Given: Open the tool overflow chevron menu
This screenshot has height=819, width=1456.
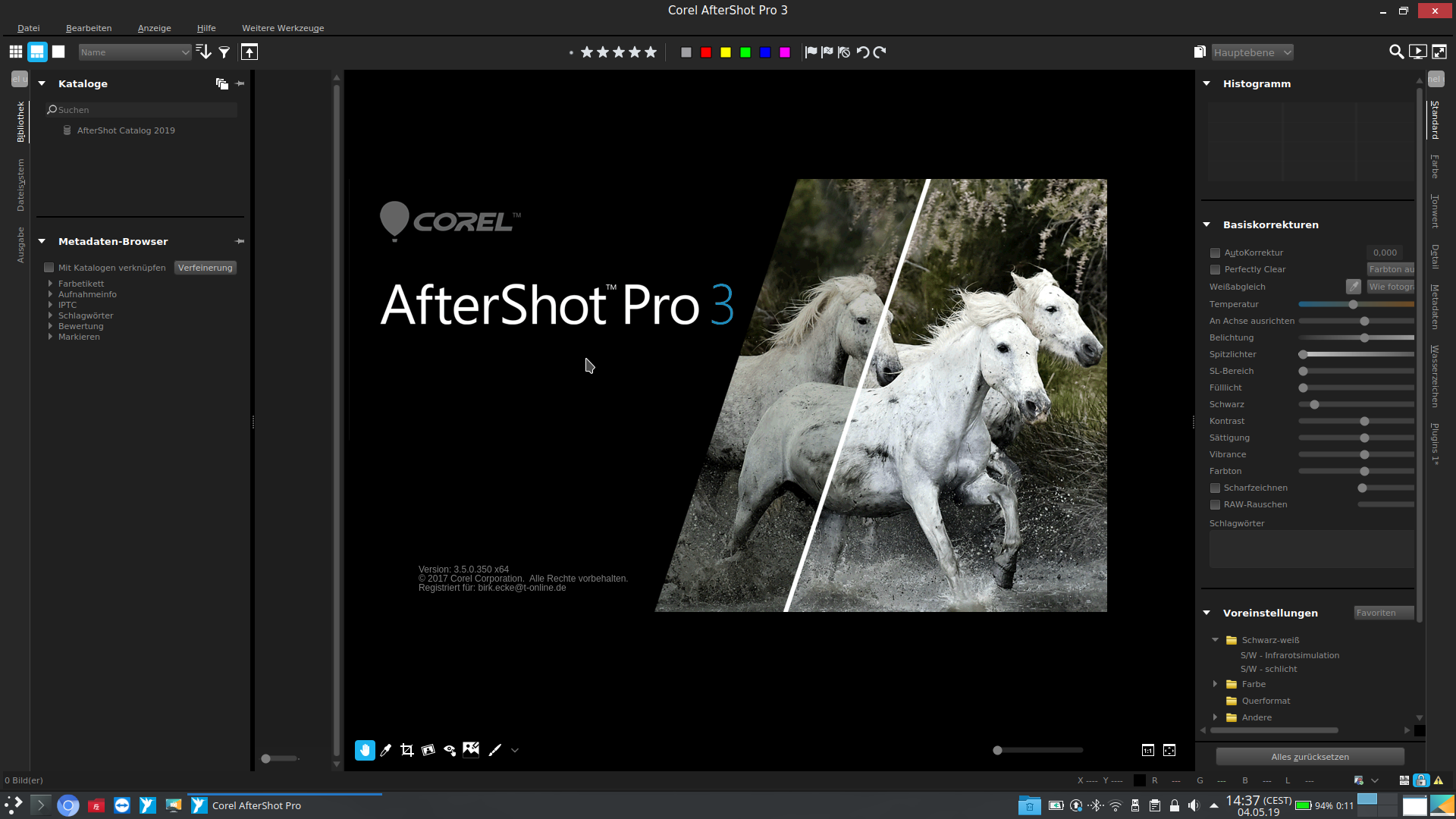Looking at the screenshot, I should tap(515, 750).
